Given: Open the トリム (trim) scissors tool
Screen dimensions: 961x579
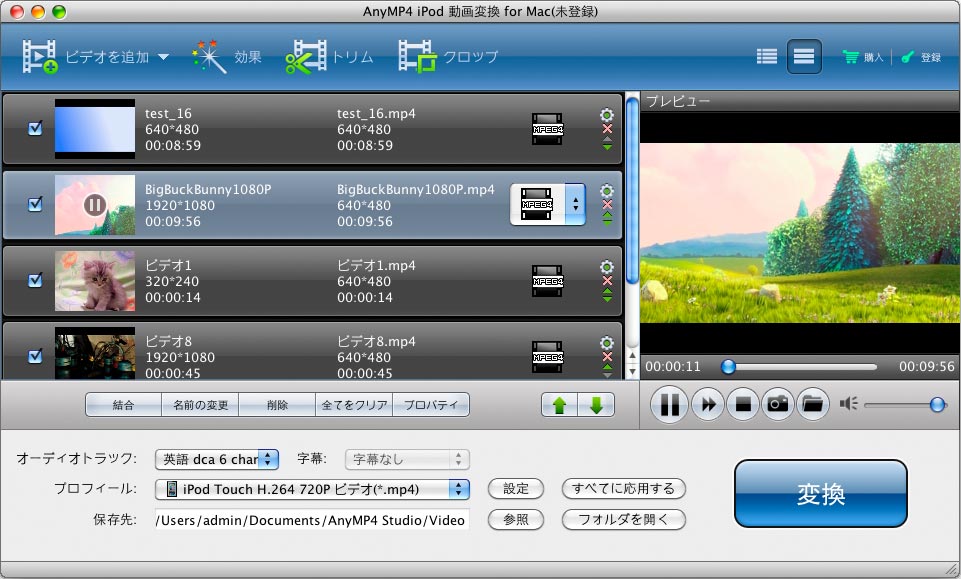Looking at the screenshot, I should coord(306,57).
